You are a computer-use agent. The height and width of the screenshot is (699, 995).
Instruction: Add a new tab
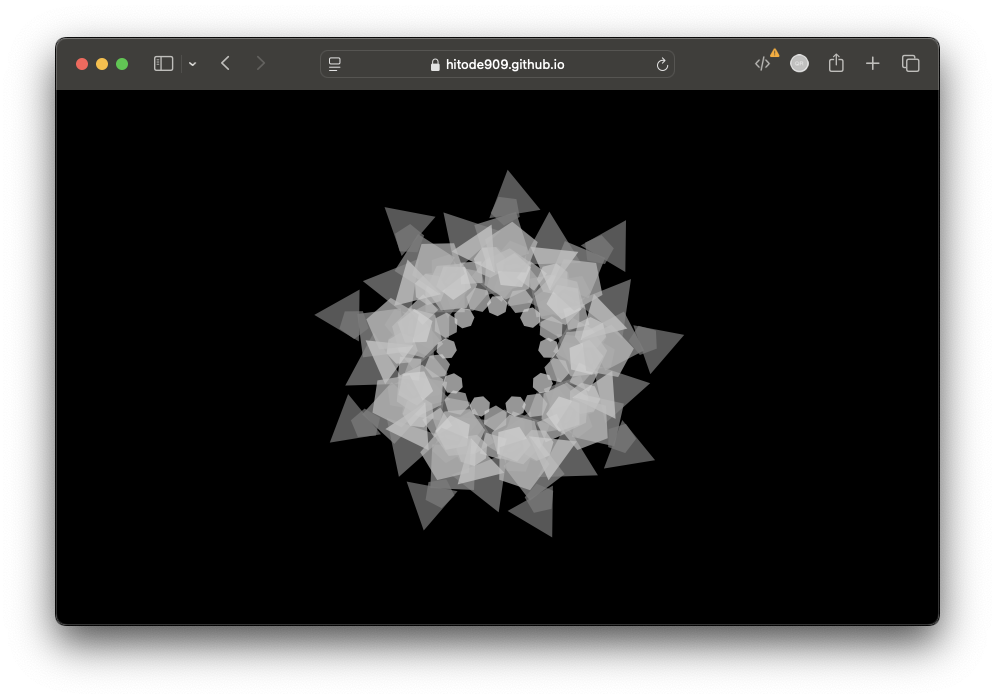tap(873, 63)
